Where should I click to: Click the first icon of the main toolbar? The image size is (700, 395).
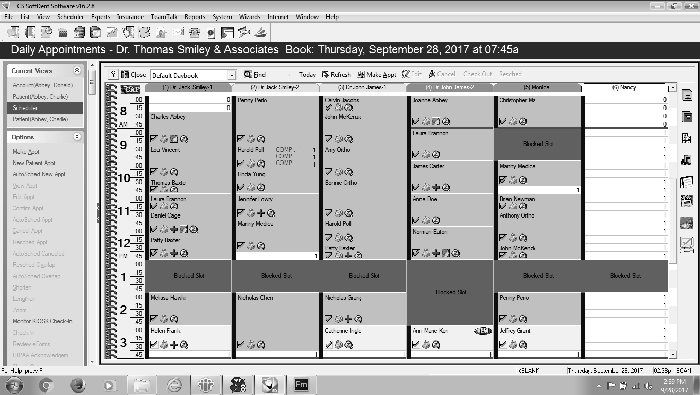point(13,32)
